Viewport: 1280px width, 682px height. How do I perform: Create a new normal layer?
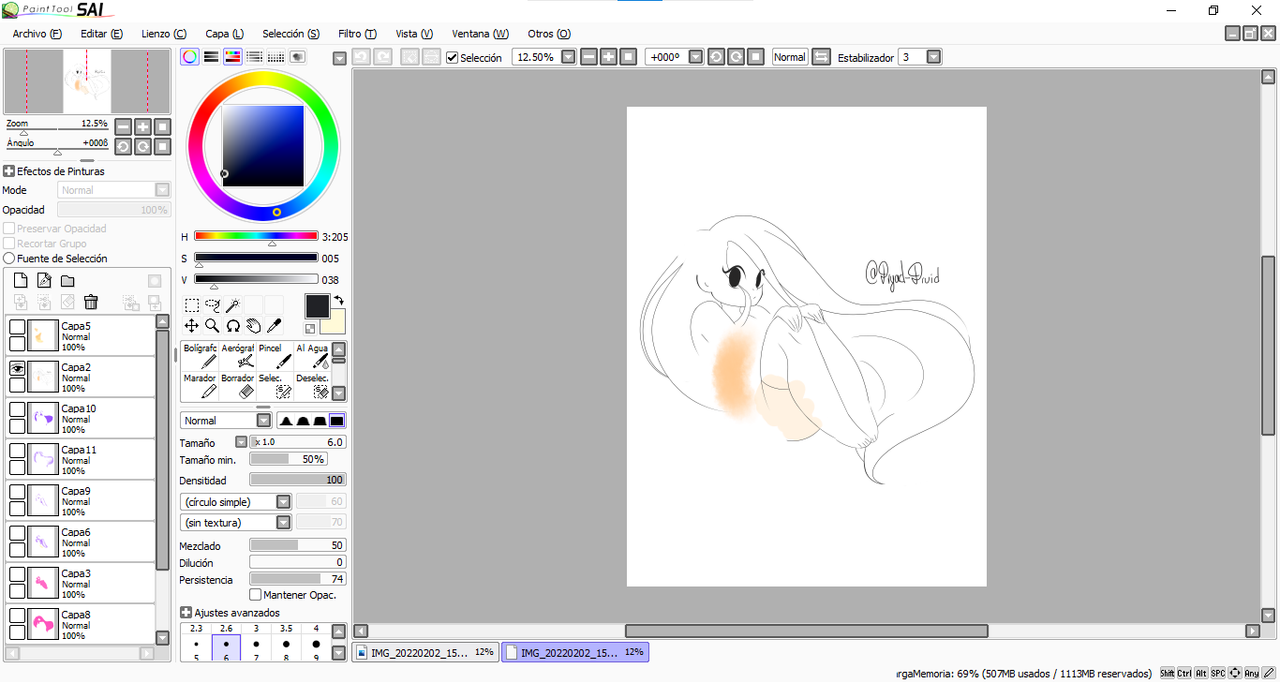click(20, 280)
